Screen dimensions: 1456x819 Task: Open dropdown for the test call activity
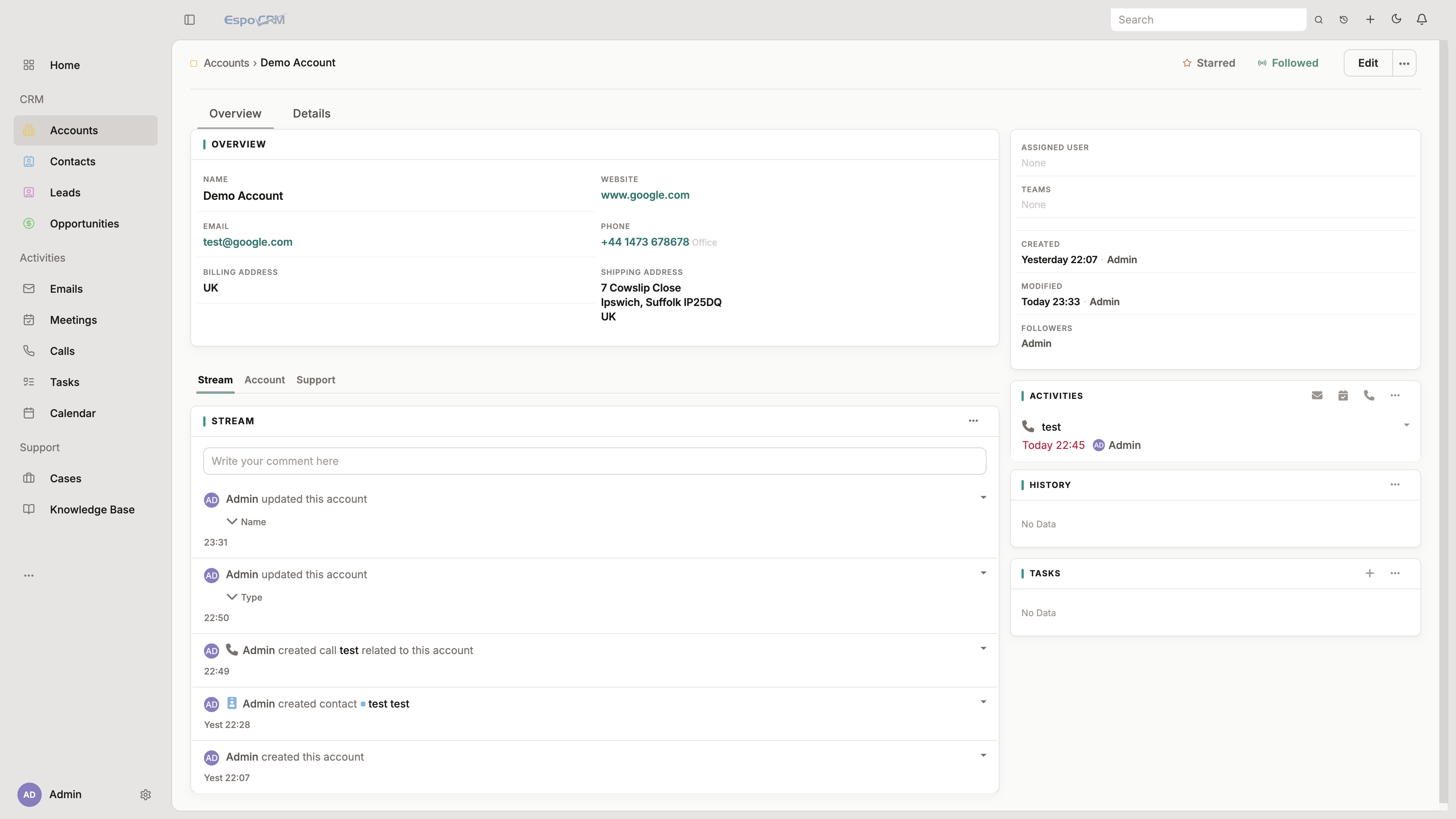click(1406, 425)
